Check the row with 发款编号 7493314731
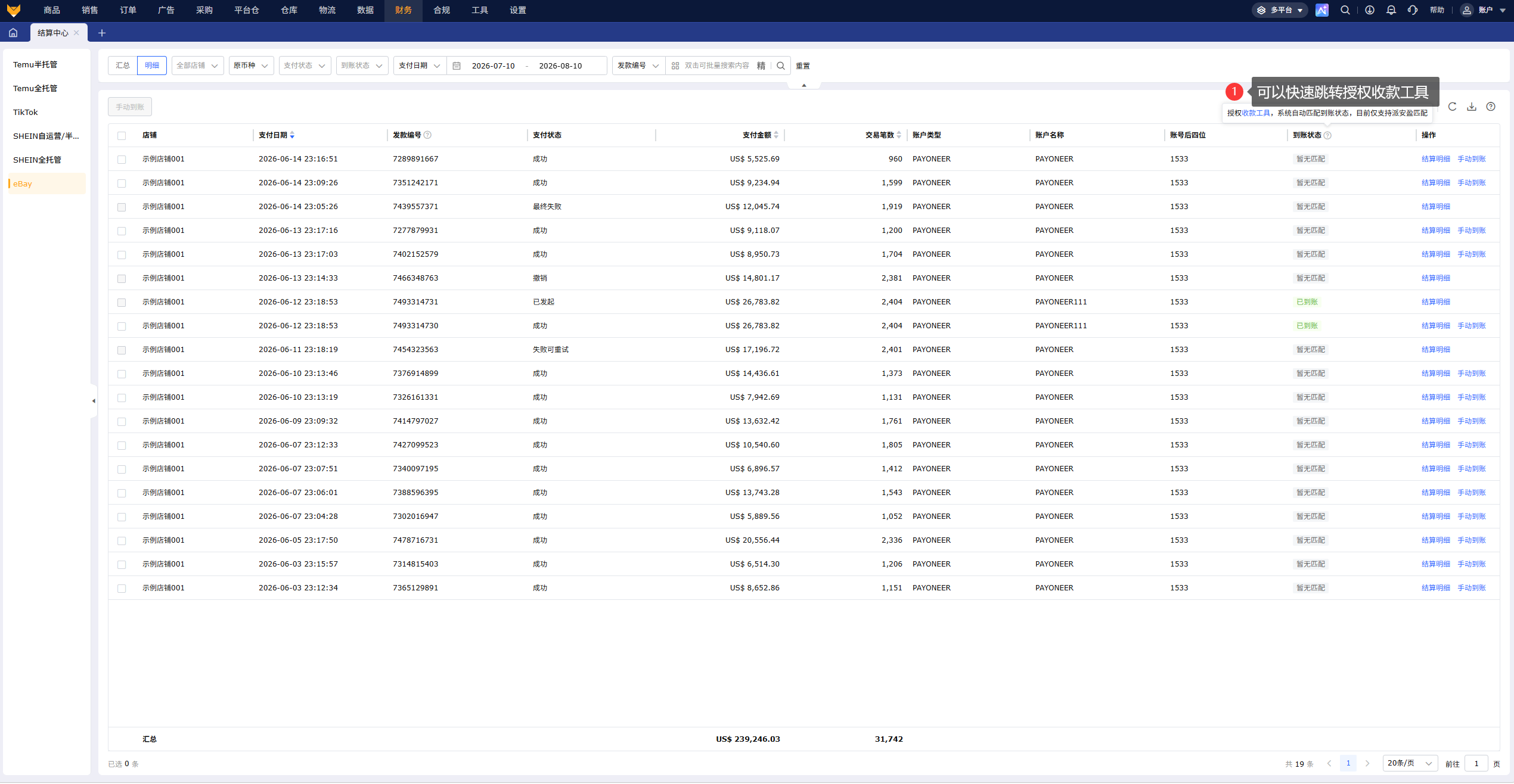The image size is (1514, 784). pos(122,302)
